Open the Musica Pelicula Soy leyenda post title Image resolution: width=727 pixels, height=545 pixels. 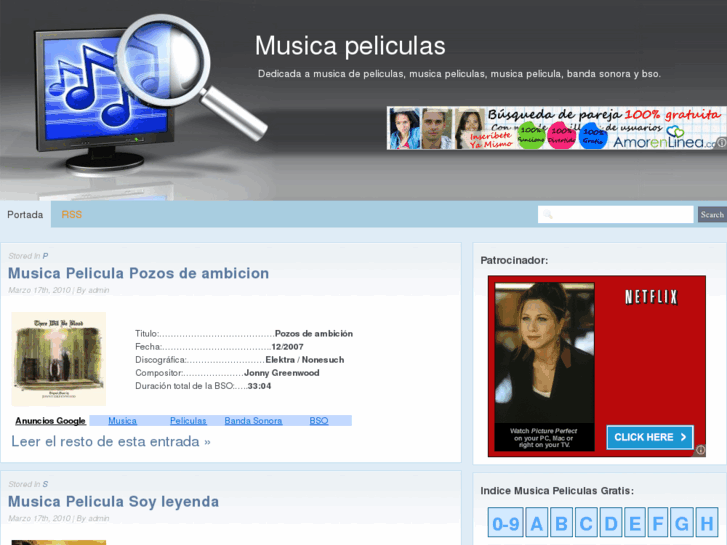pos(114,501)
